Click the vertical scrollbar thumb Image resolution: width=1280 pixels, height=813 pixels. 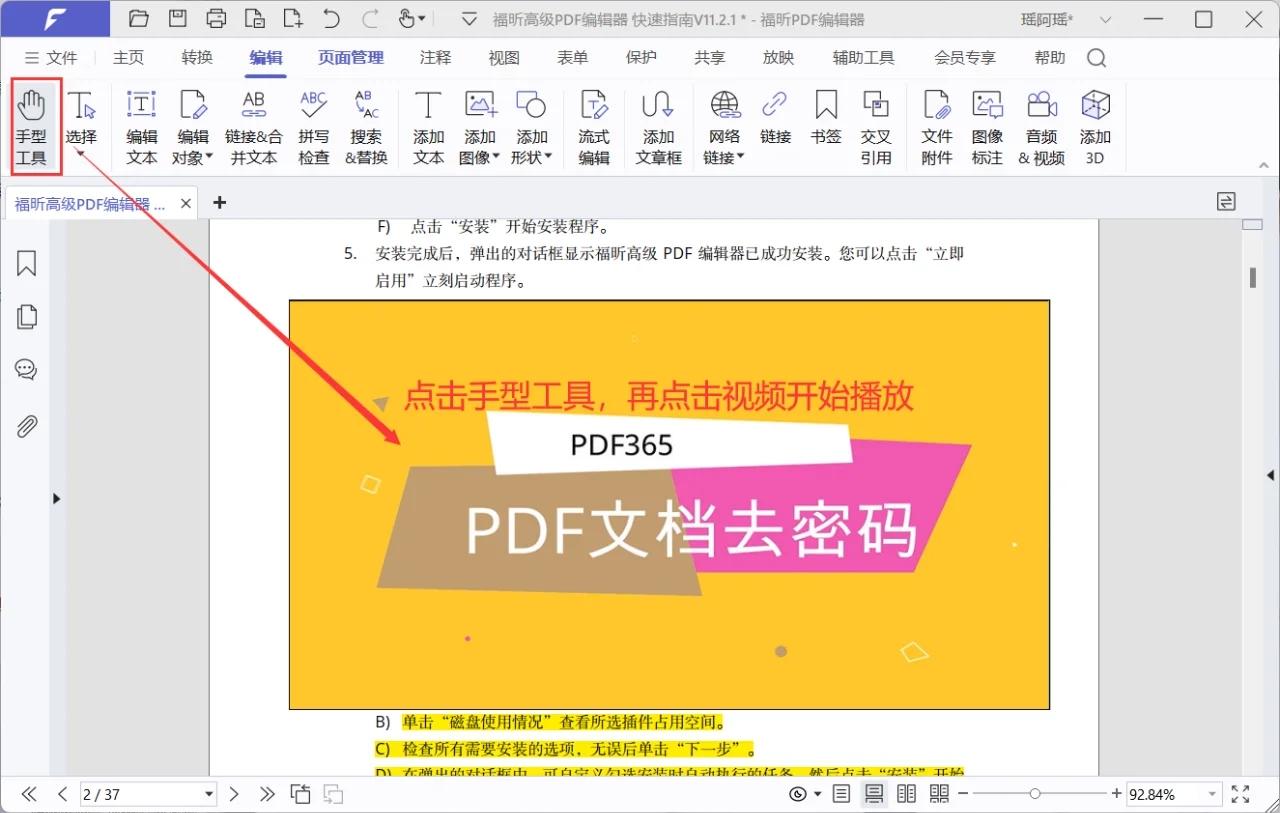click(1252, 277)
